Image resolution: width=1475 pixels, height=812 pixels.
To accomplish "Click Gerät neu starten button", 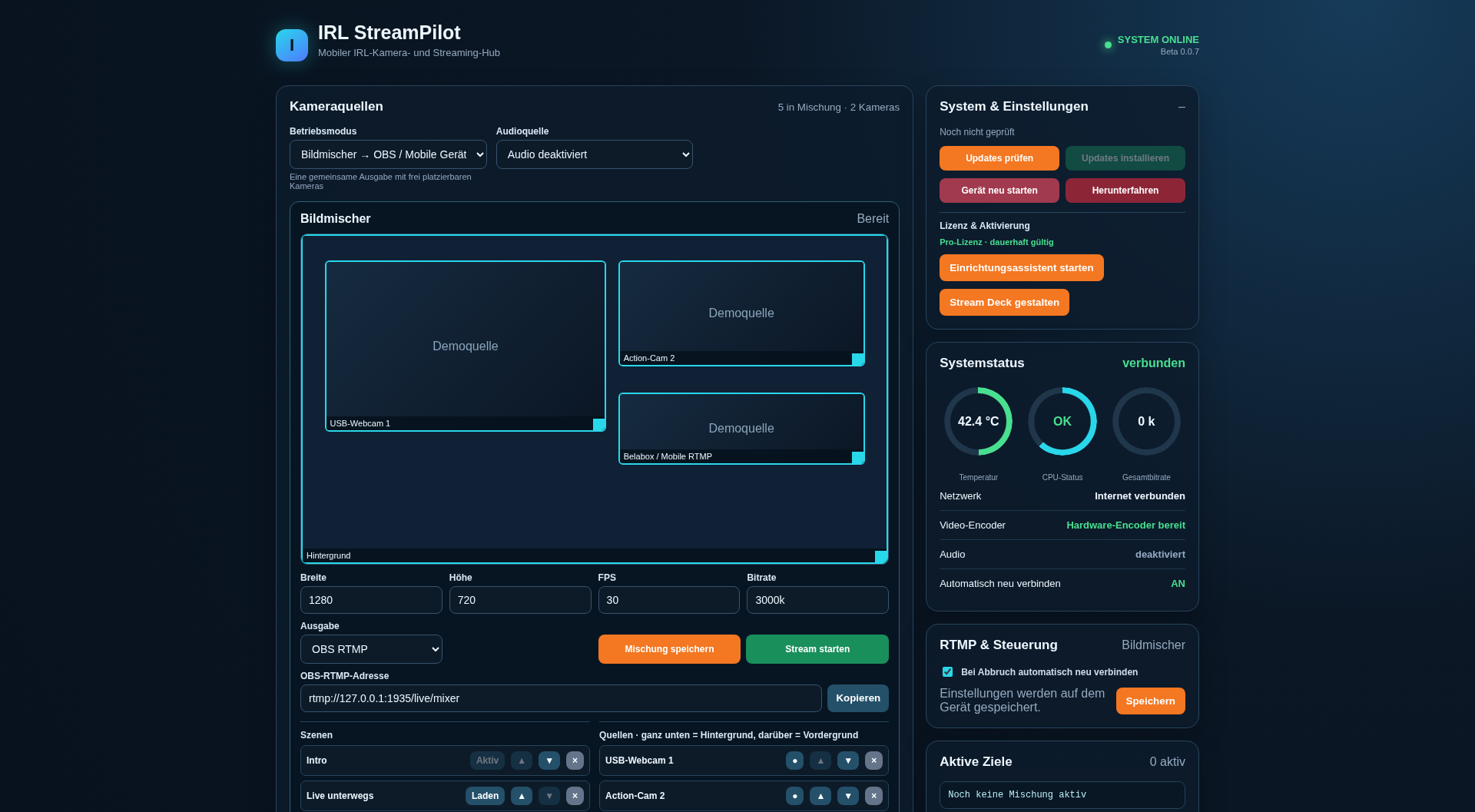I will (x=999, y=191).
